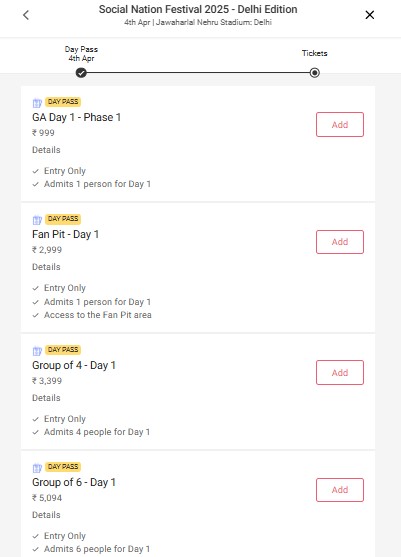This screenshot has width=401, height=557.
Task: Click the ticket icon above Fan Pit - Day 1
Action: (x=37, y=220)
